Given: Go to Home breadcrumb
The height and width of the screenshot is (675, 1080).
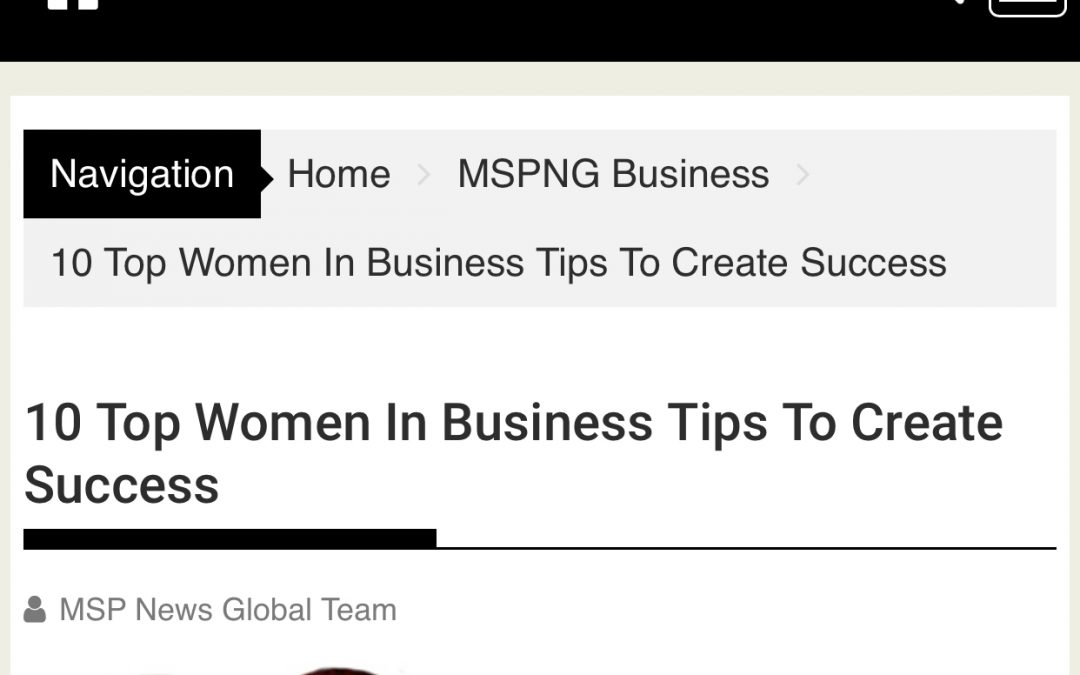Looking at the screenshot, I should tap(339, 174).
